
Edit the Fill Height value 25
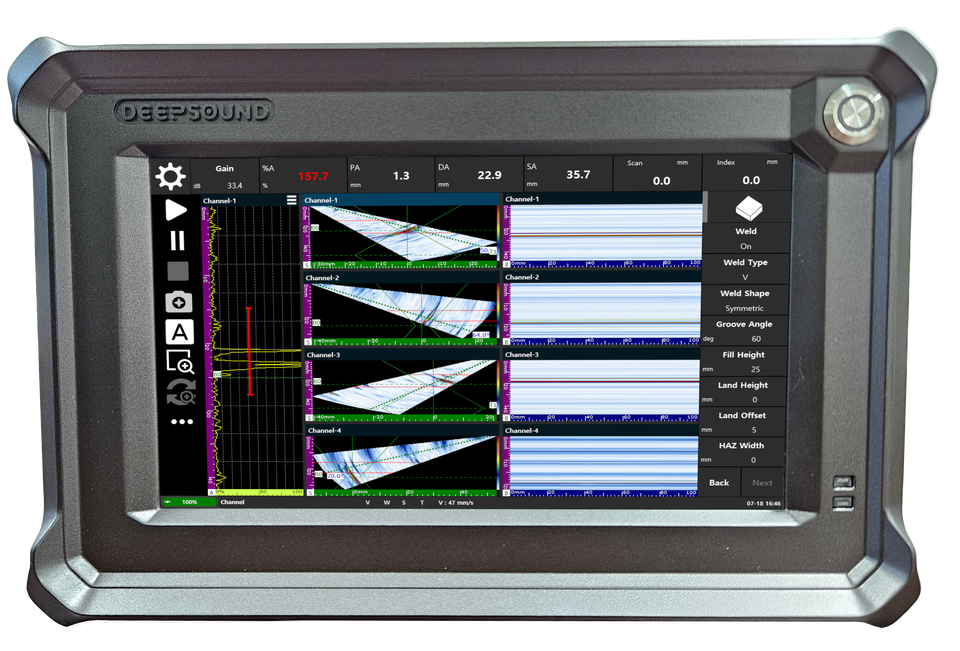point(743,361)
